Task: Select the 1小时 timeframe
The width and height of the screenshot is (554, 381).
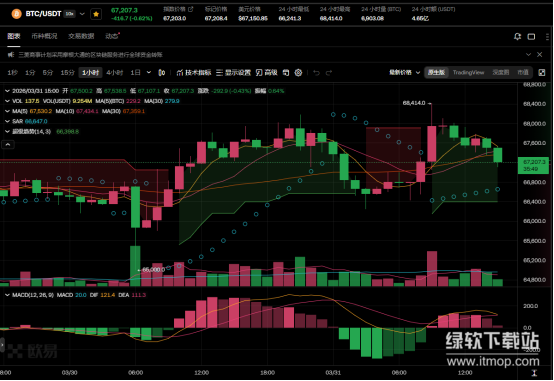Action: click(x=90, y=72)
